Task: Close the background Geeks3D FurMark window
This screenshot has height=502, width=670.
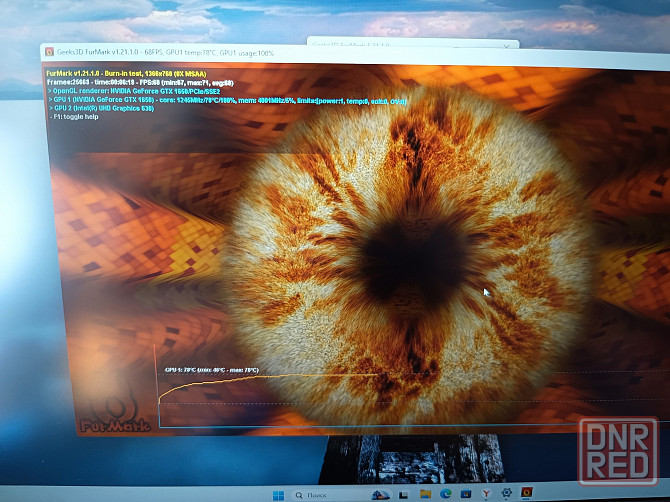Action: [507, 45]
